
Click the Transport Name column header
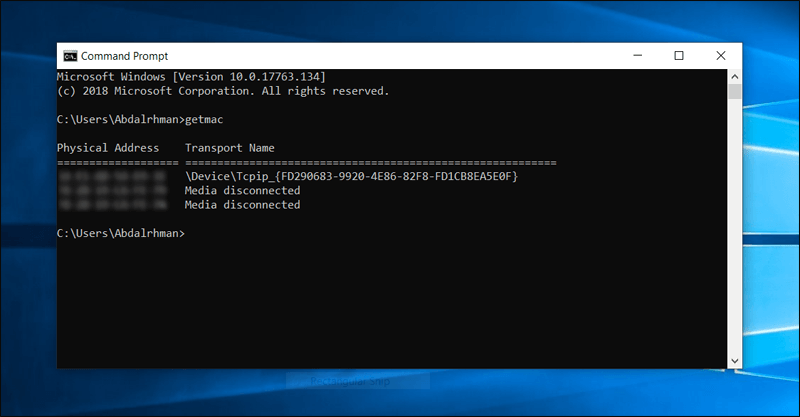click(x=230, y=148)
